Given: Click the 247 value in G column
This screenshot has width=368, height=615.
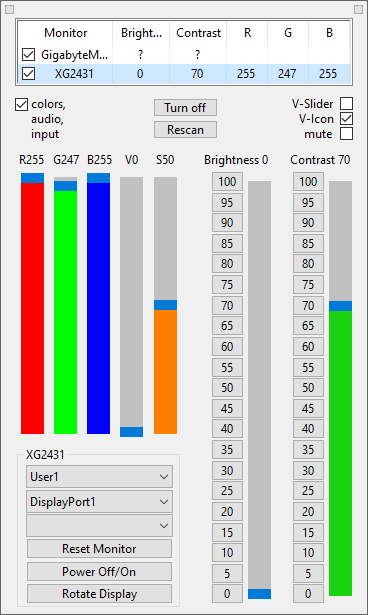Looking at the screenshot, I should [287, 74].
